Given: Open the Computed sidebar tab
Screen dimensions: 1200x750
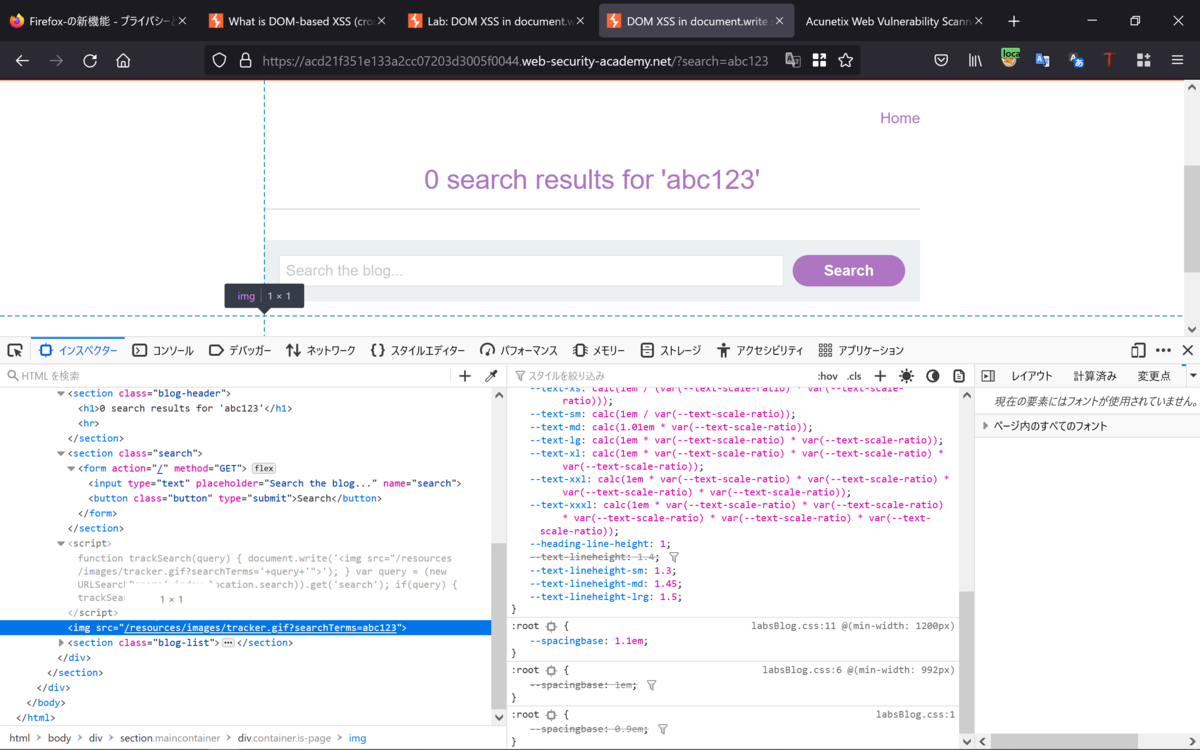Looking at the screenshot, I should point(1095,376).
